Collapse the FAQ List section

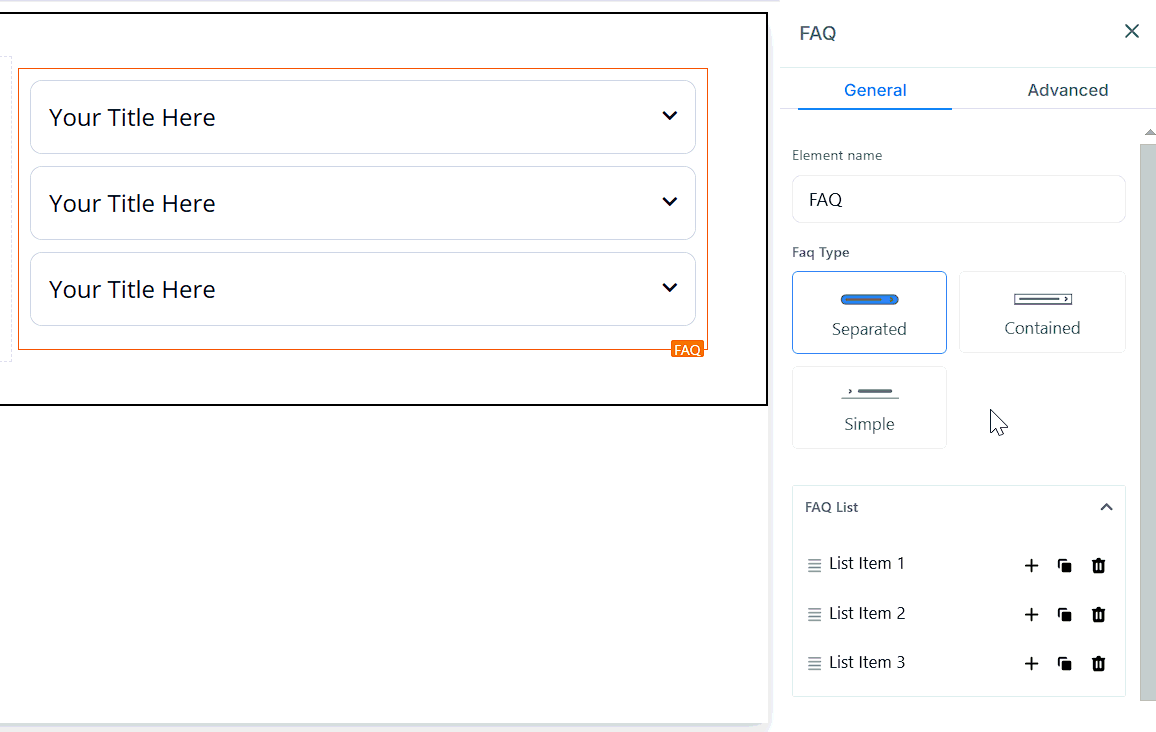click(x=1106, y=507)
